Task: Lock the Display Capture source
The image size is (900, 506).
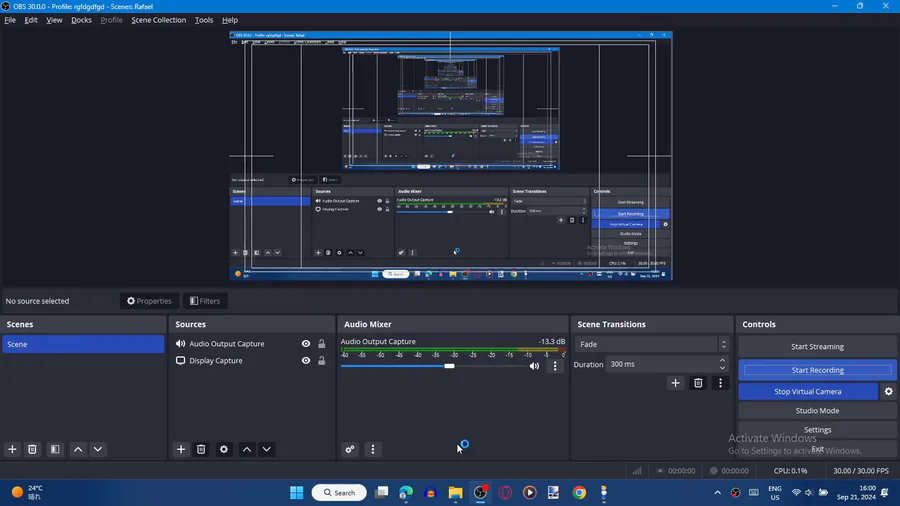Action: 321,361
